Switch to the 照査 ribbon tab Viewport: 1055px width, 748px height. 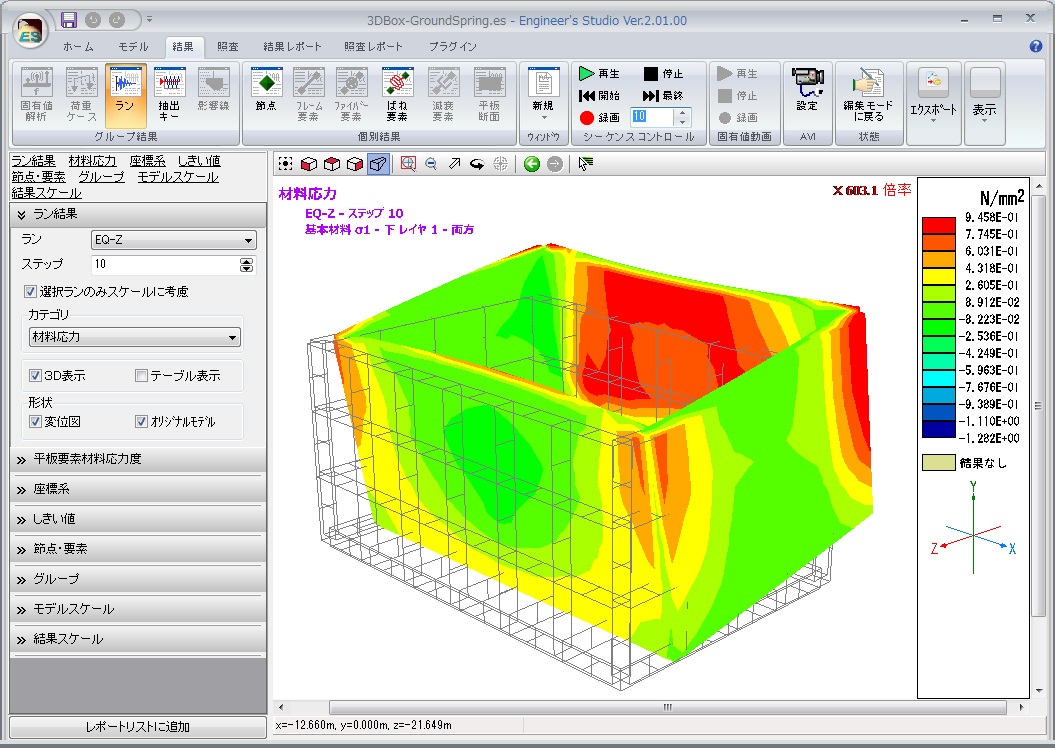[x=228, y=46]
